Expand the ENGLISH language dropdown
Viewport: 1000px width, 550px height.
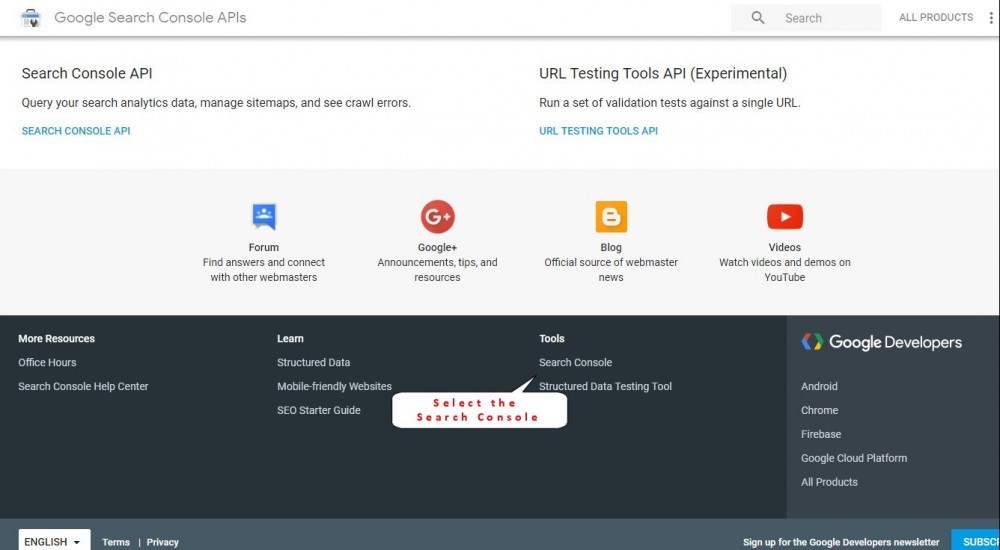click(x=54, y=540)
